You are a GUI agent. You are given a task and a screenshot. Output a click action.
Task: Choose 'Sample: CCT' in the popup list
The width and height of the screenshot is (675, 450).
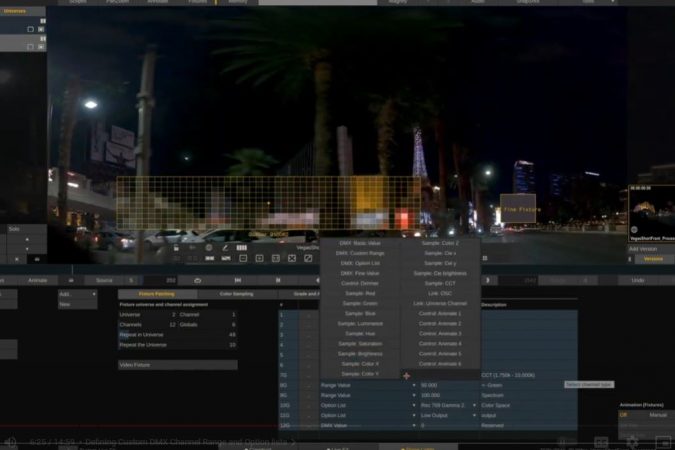440,283
